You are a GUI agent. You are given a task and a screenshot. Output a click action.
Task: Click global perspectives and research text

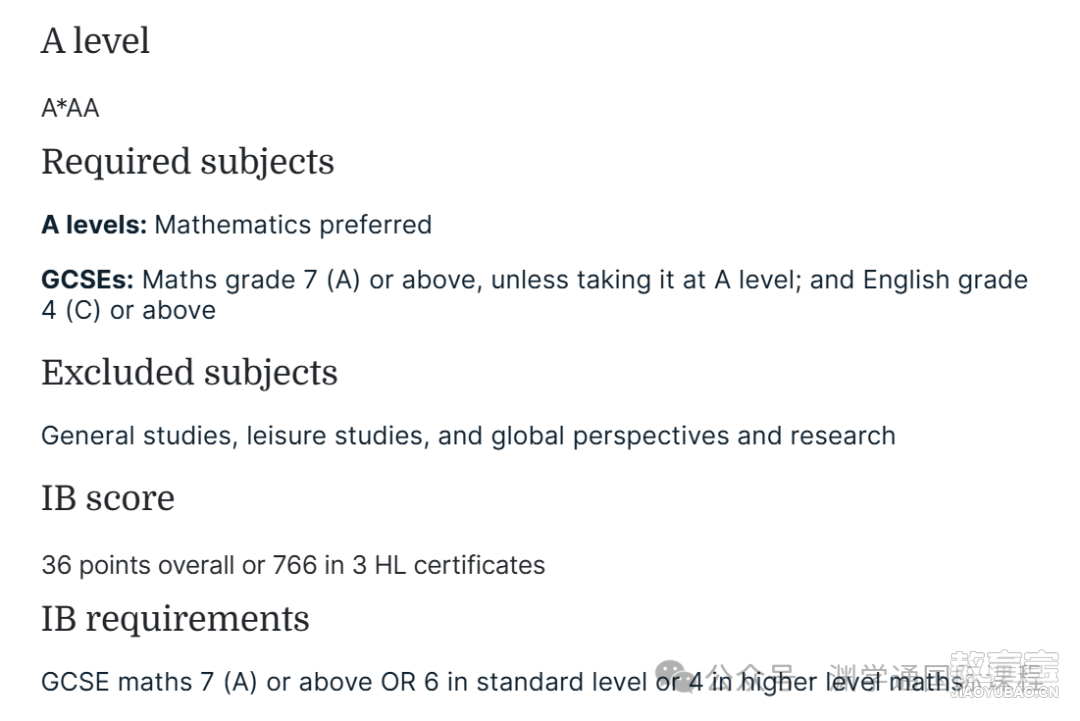click(693, 436)
